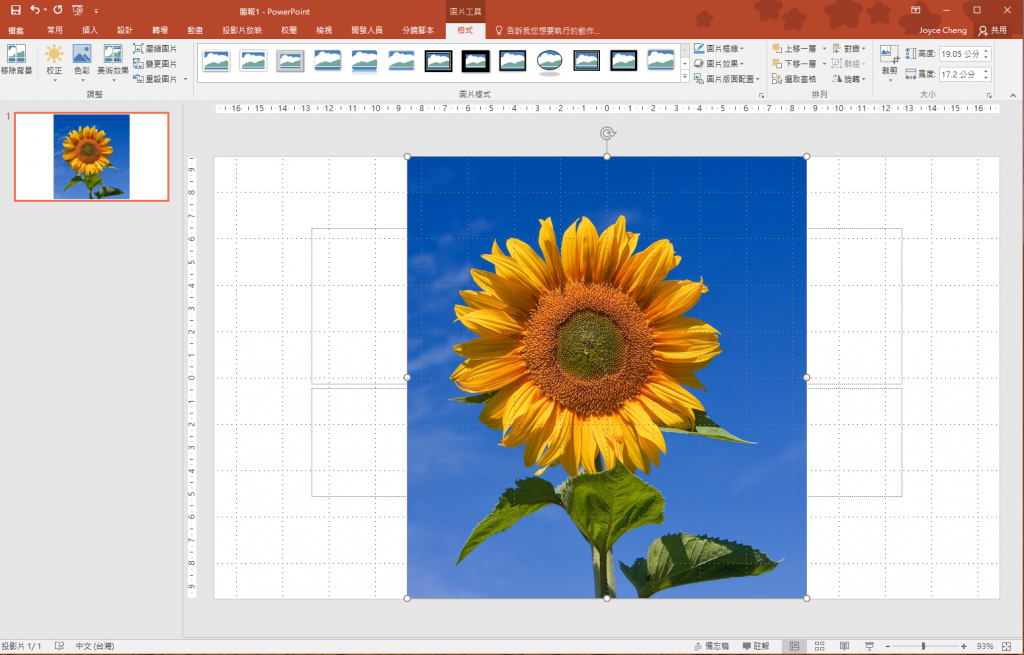Click 變更圖片 (Change Picture)
This screenshot has width=1024, height=655.
coord(155,64)
